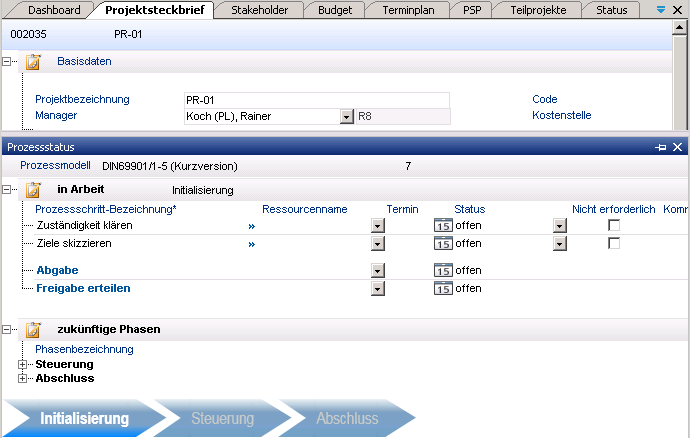Expand the Steuerung phase node
690x438 pixels.
pyautogui.click(x=23, y=365)
